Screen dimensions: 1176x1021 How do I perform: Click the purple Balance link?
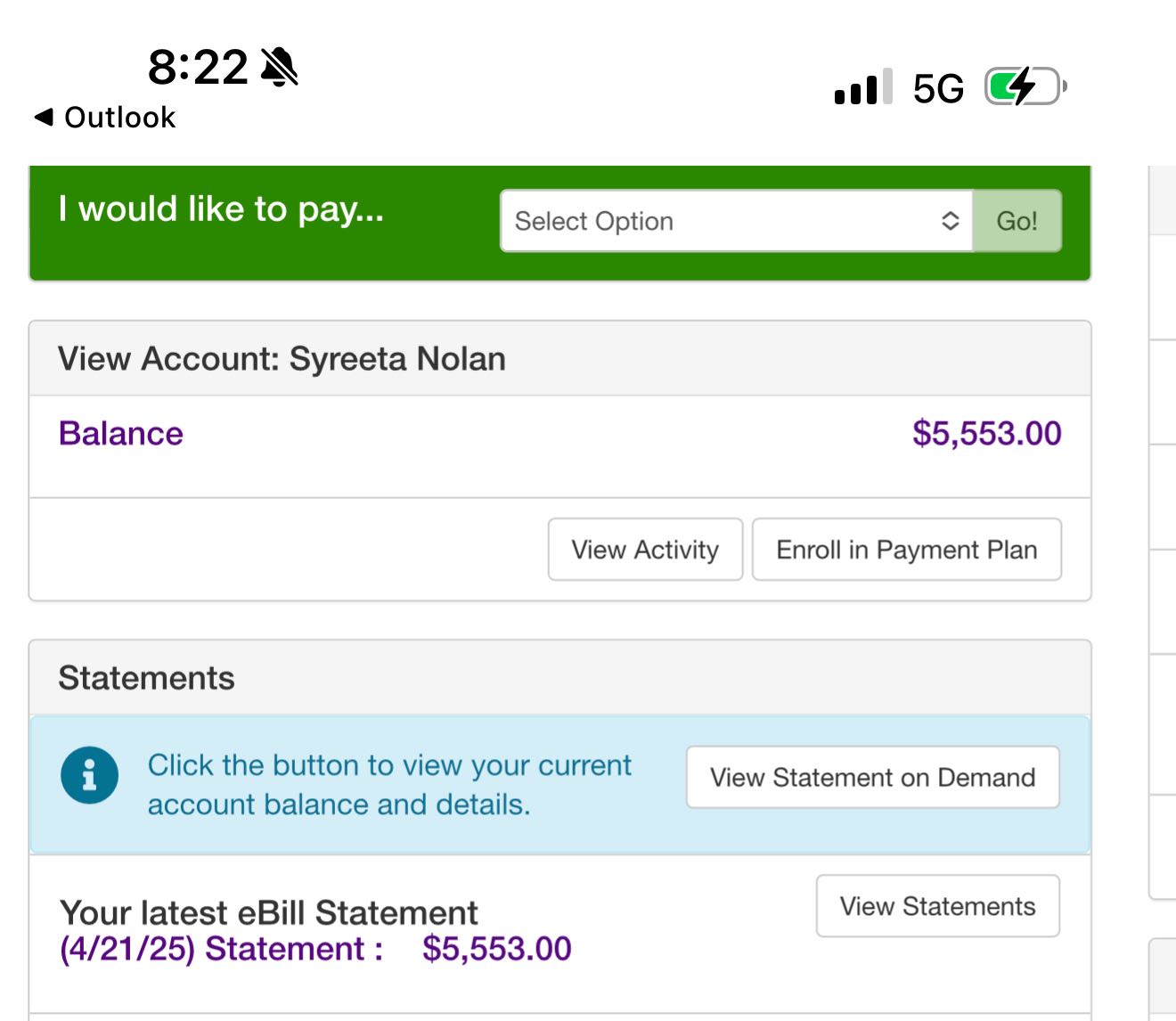(x=120, y=434)
